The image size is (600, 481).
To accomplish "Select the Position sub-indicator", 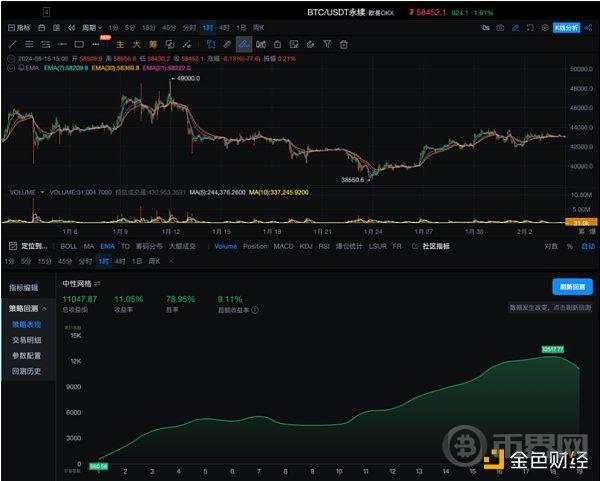I will click(x=255, y=246).
